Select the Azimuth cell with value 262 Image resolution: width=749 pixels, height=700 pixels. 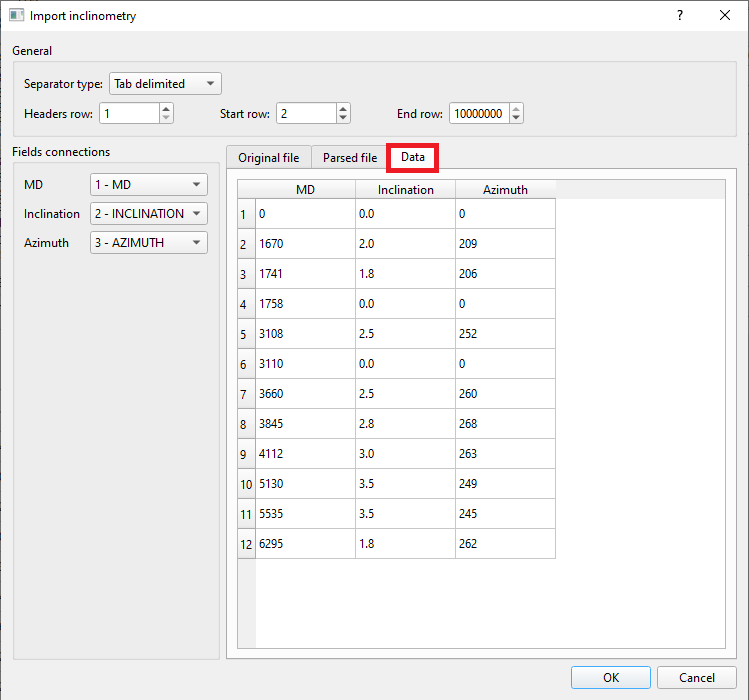pyautogui.click(x=505, y=544)
